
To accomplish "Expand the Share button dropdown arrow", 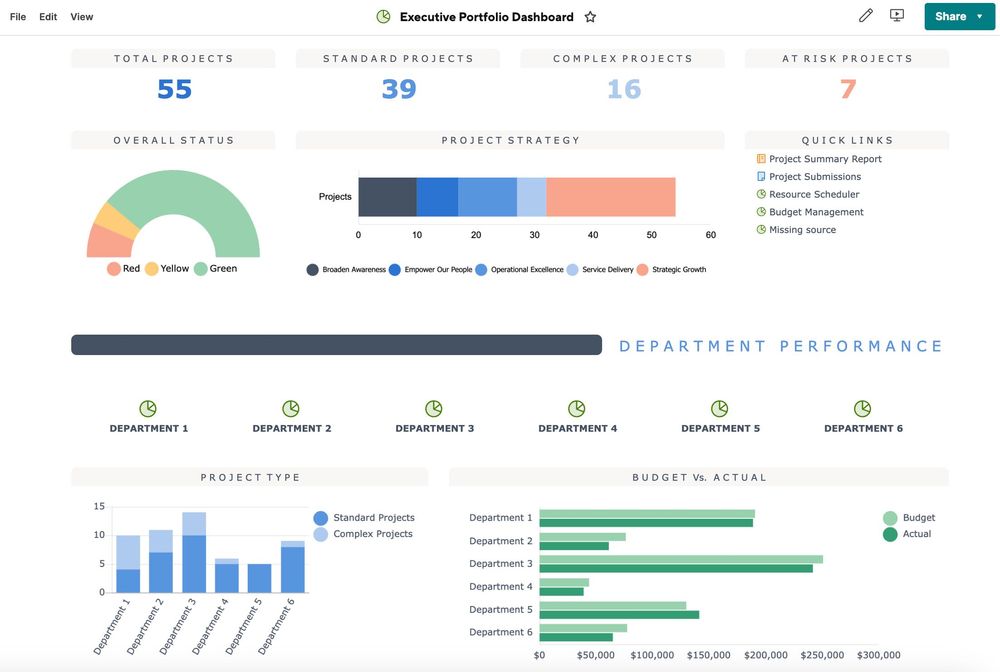I will click(x=980, y=17).
